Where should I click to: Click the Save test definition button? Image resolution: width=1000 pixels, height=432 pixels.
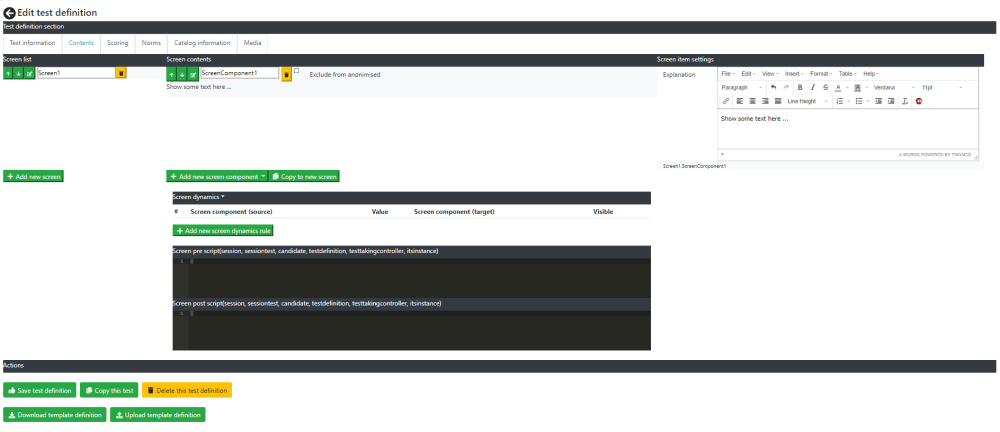point(40,390)
